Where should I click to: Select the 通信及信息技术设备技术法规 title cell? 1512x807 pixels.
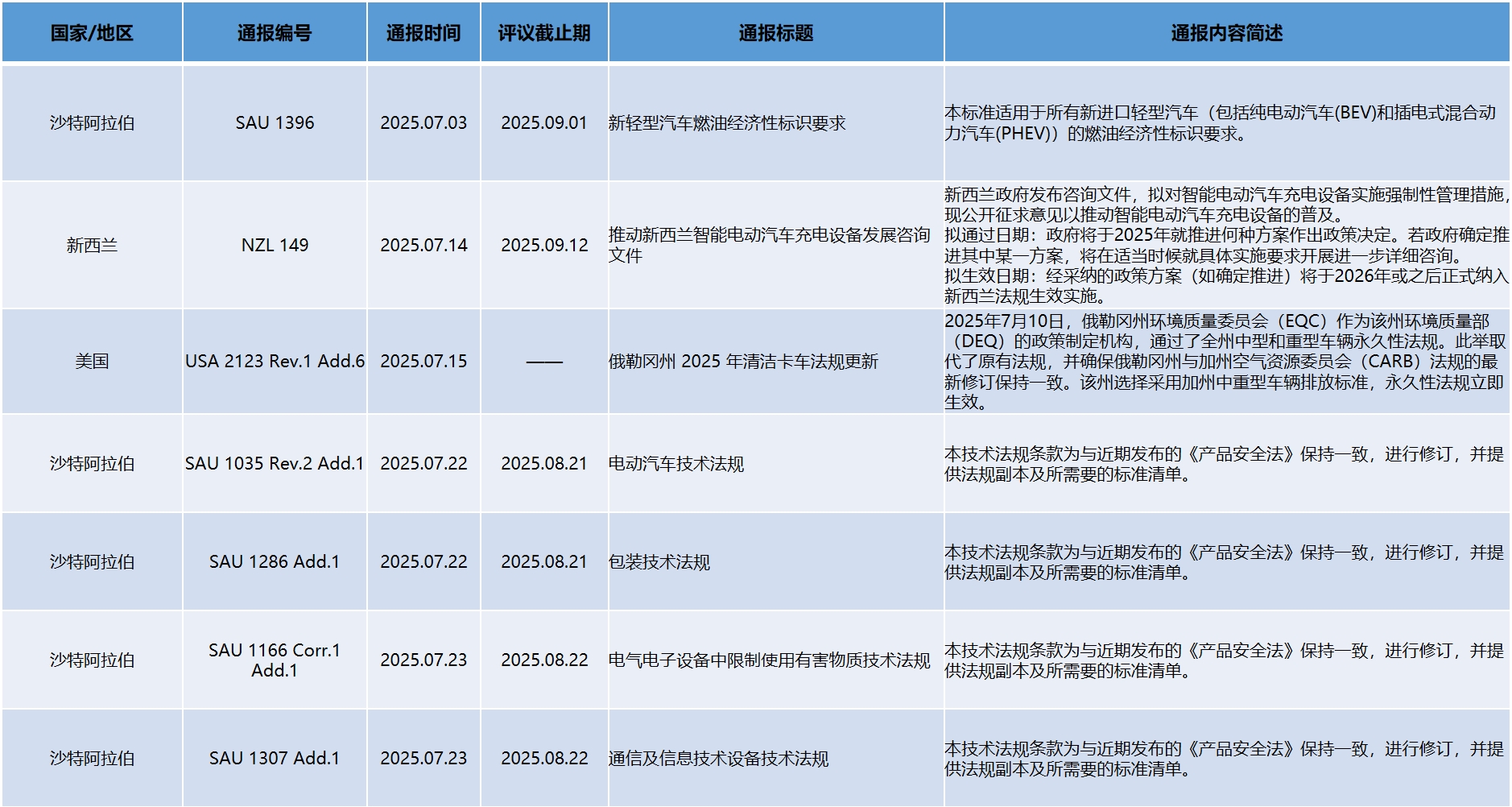[718, 759]
